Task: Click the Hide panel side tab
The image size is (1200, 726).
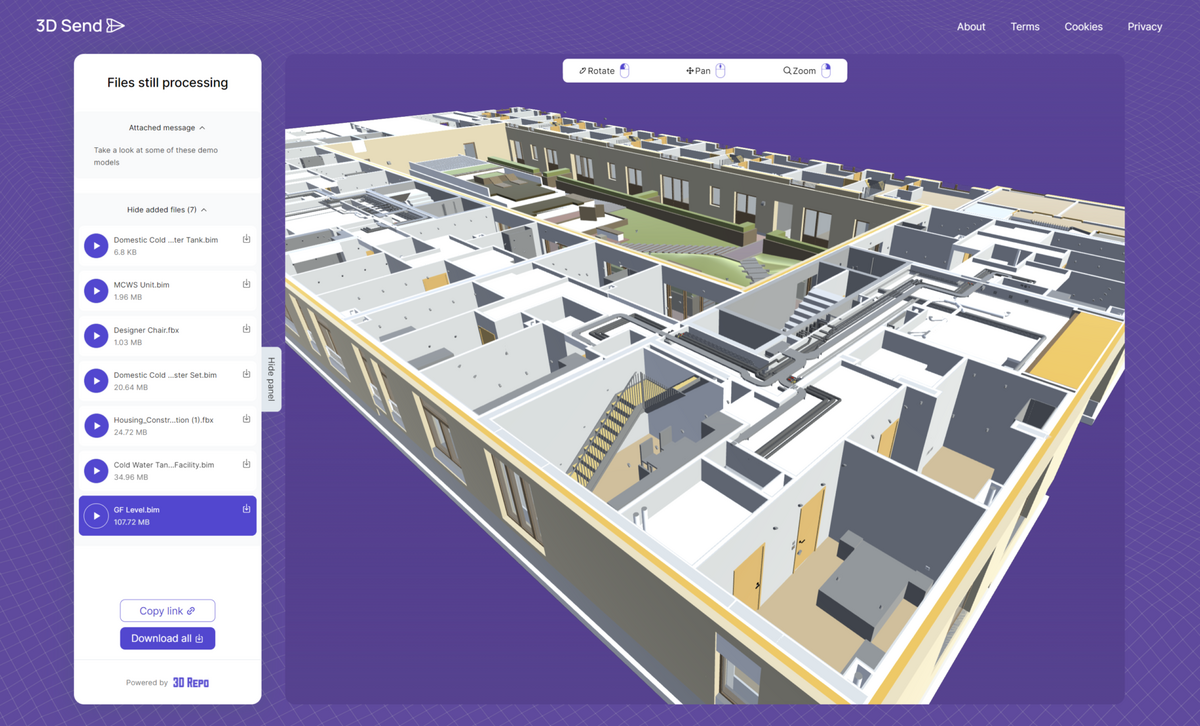Action: click(271, 379)
